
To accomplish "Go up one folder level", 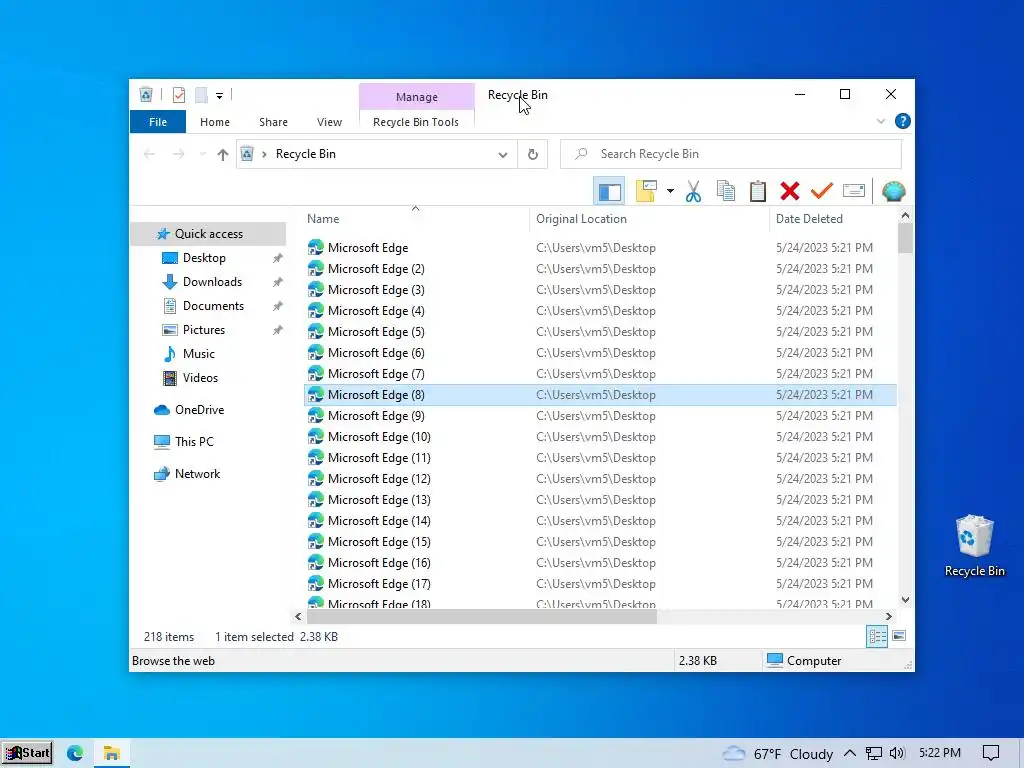I will tap(223, 154).
